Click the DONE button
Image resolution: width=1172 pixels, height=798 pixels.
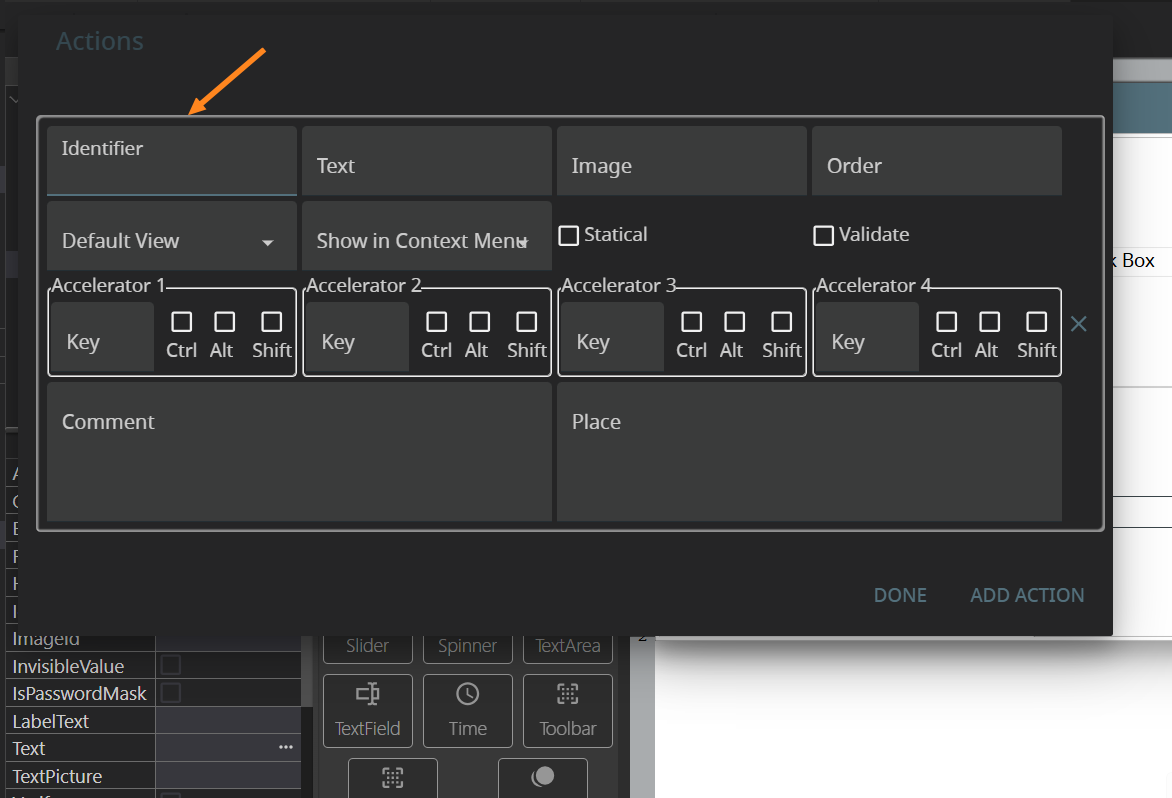[x=900, y=595]
